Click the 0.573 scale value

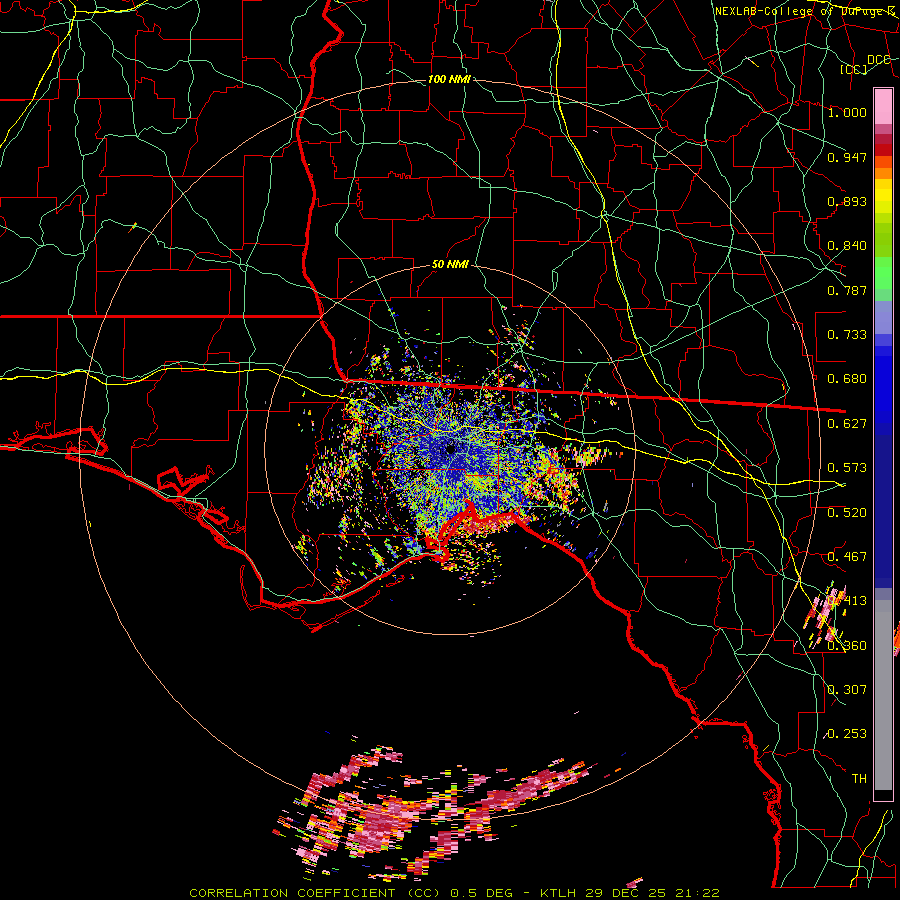click(x=847, y=468)
